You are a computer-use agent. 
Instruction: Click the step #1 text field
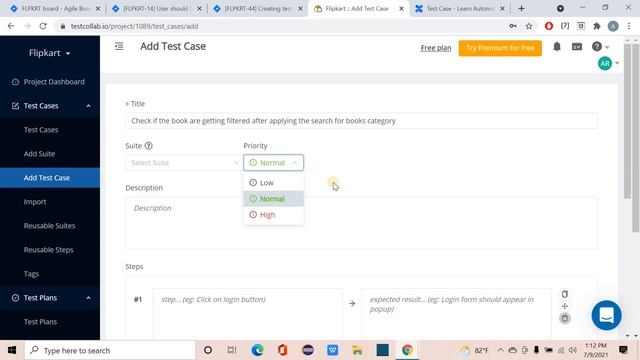coord(248,313)
